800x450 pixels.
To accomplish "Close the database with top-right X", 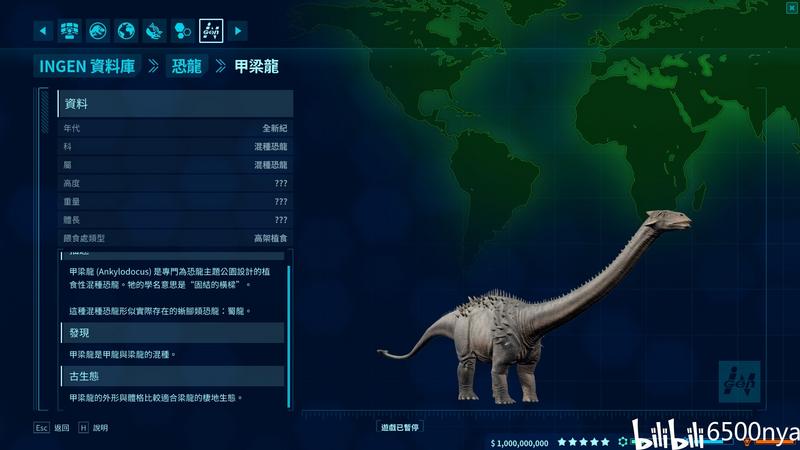I will 792,8.
